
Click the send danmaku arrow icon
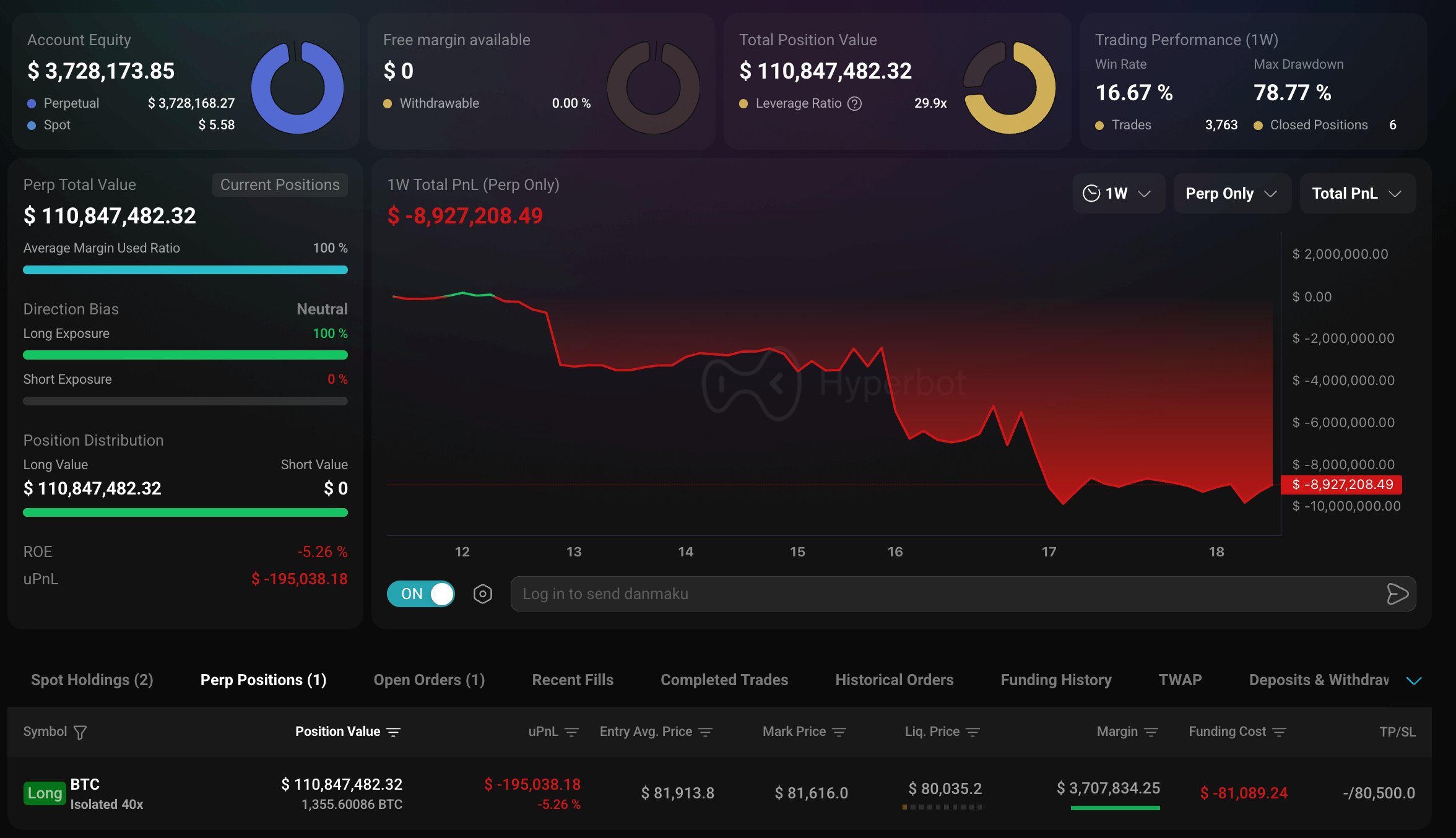1397,594
